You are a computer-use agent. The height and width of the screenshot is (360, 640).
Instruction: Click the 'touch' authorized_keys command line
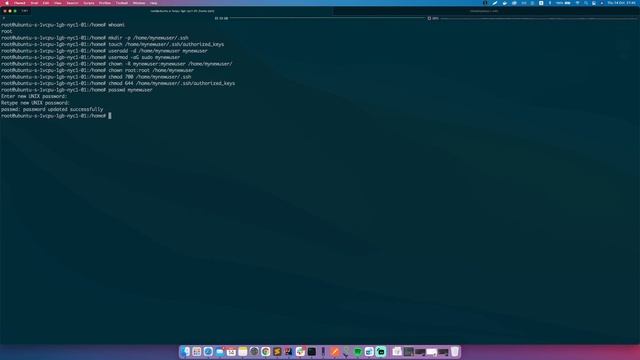pyautogui.click(x=113, y=44)
